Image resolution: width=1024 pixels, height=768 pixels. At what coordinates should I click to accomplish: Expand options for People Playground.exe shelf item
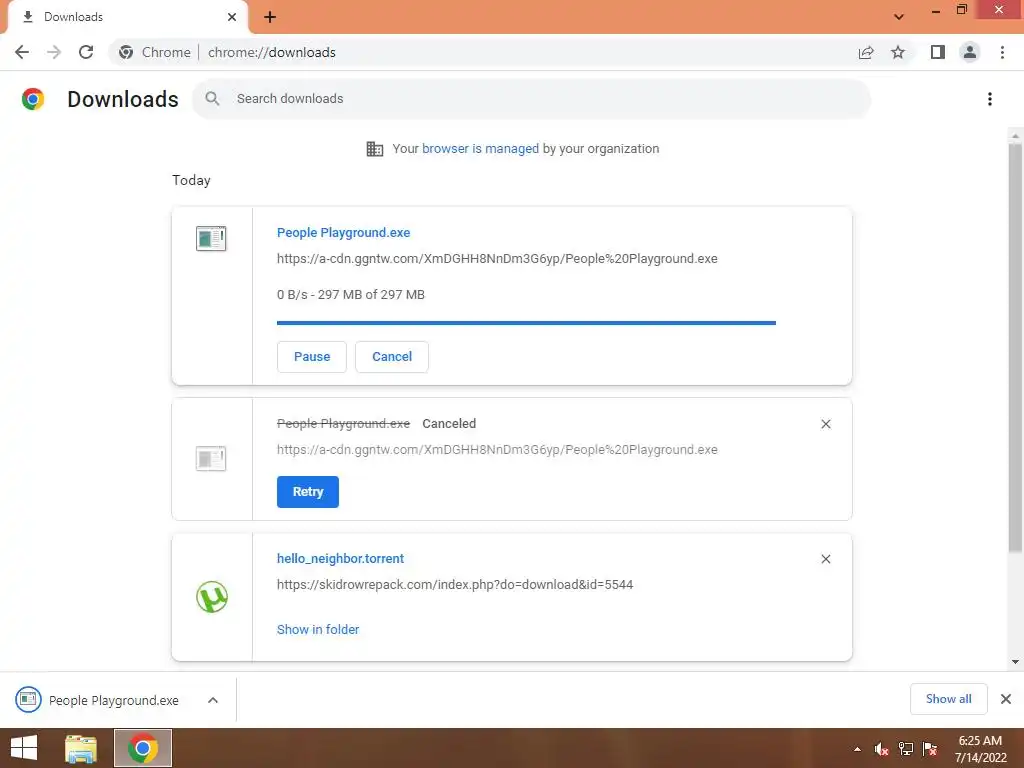pyautogui.click(x=213, y=700)
